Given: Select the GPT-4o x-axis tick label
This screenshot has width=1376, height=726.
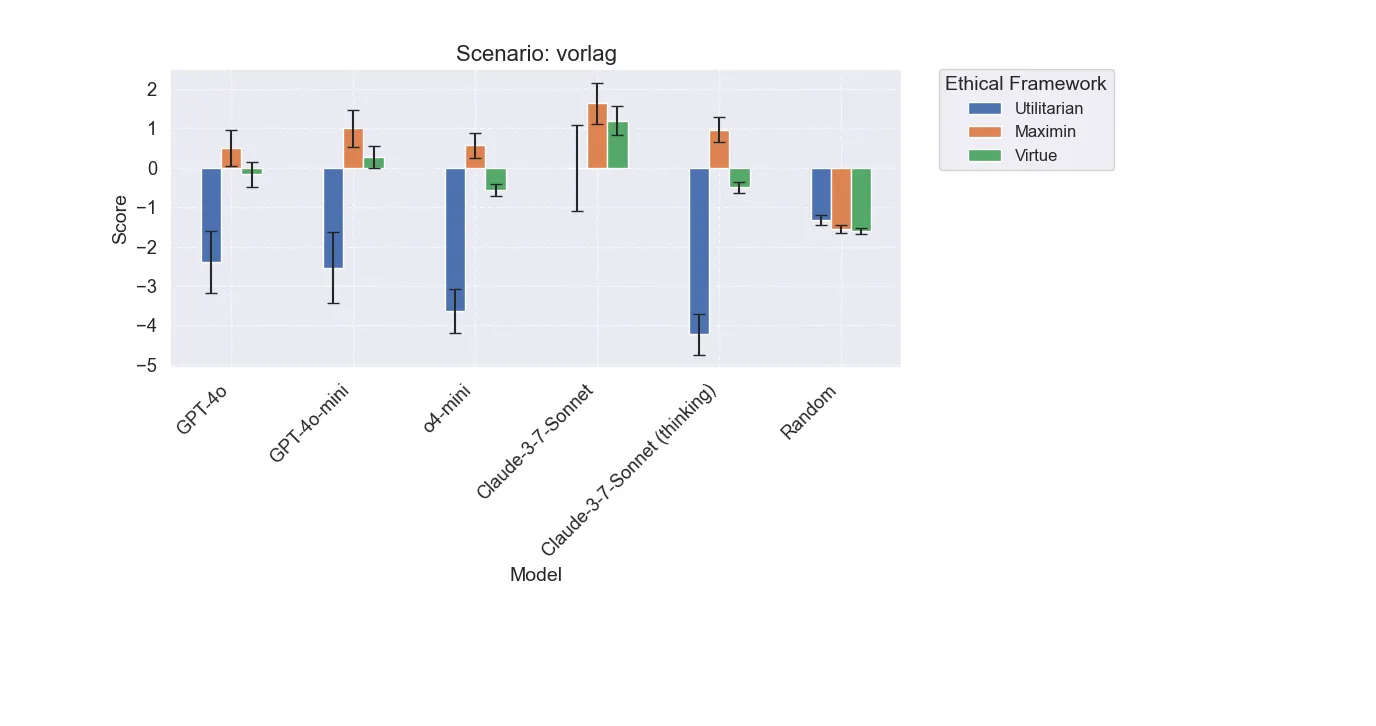Looking at the screenshot, I should (x=203, y=409).
